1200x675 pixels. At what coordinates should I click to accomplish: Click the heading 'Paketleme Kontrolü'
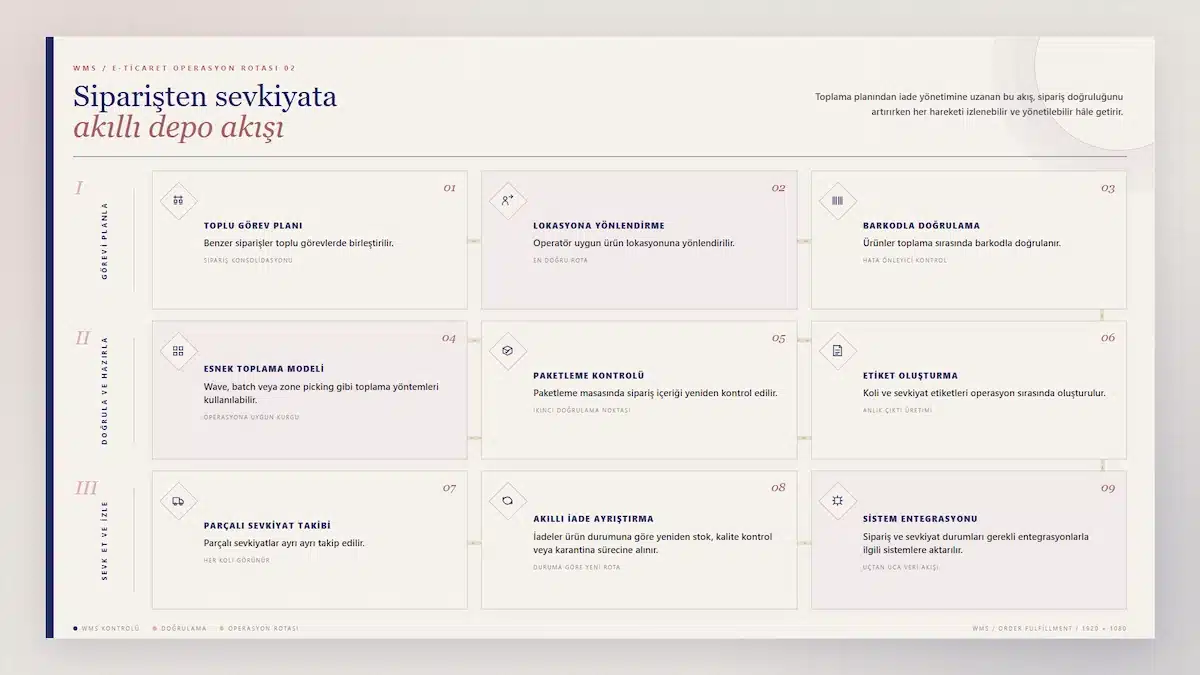point(589,376)
